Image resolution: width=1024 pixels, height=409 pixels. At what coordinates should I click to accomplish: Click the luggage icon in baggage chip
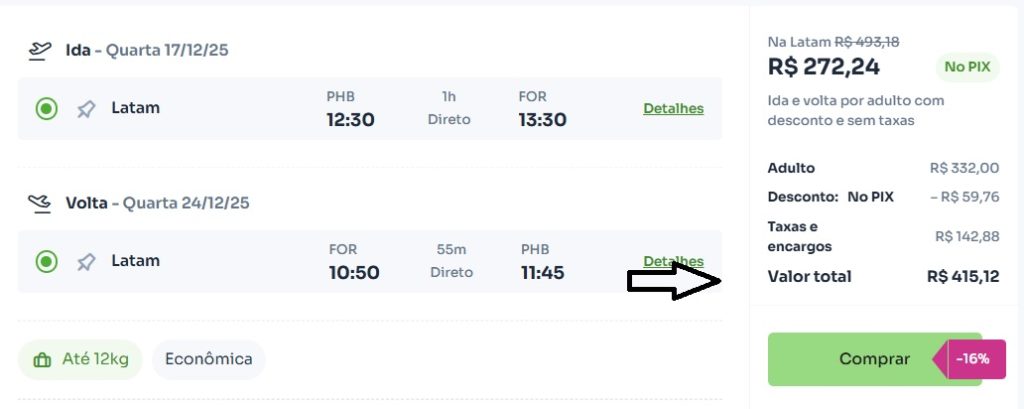pyautogui.click(x=42, y=360)
